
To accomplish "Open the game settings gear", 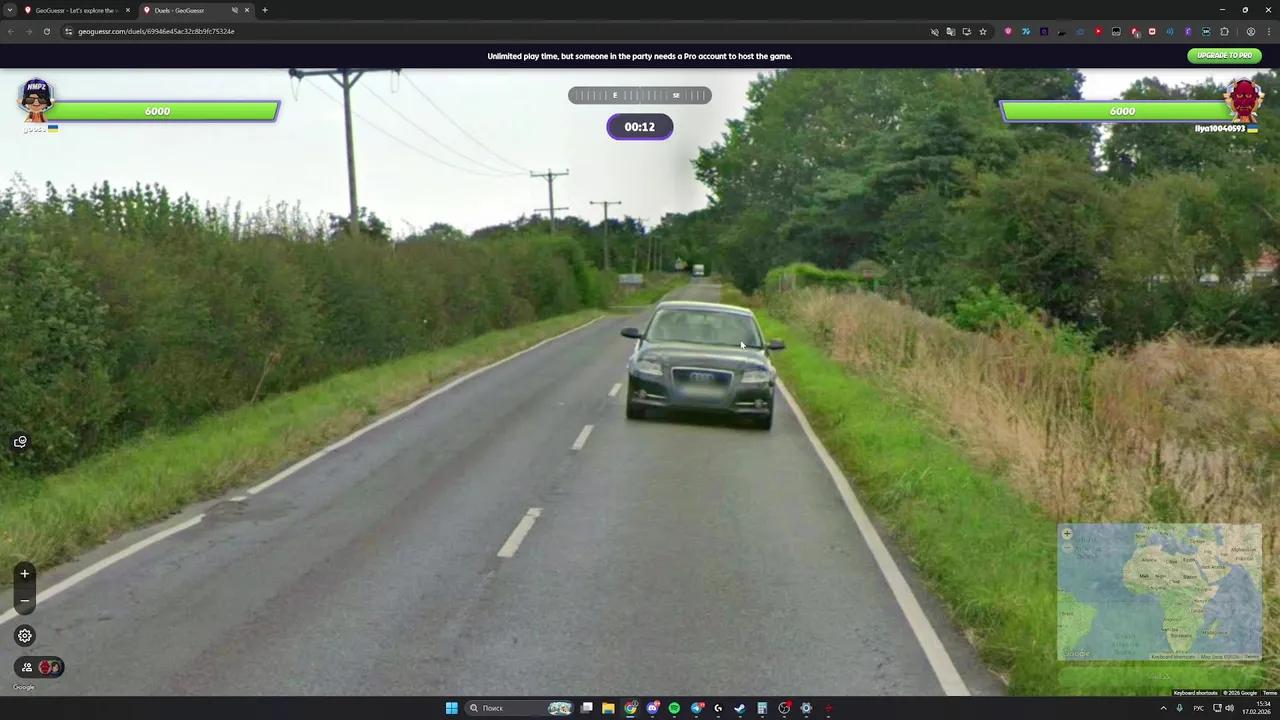I will point(25,635).
